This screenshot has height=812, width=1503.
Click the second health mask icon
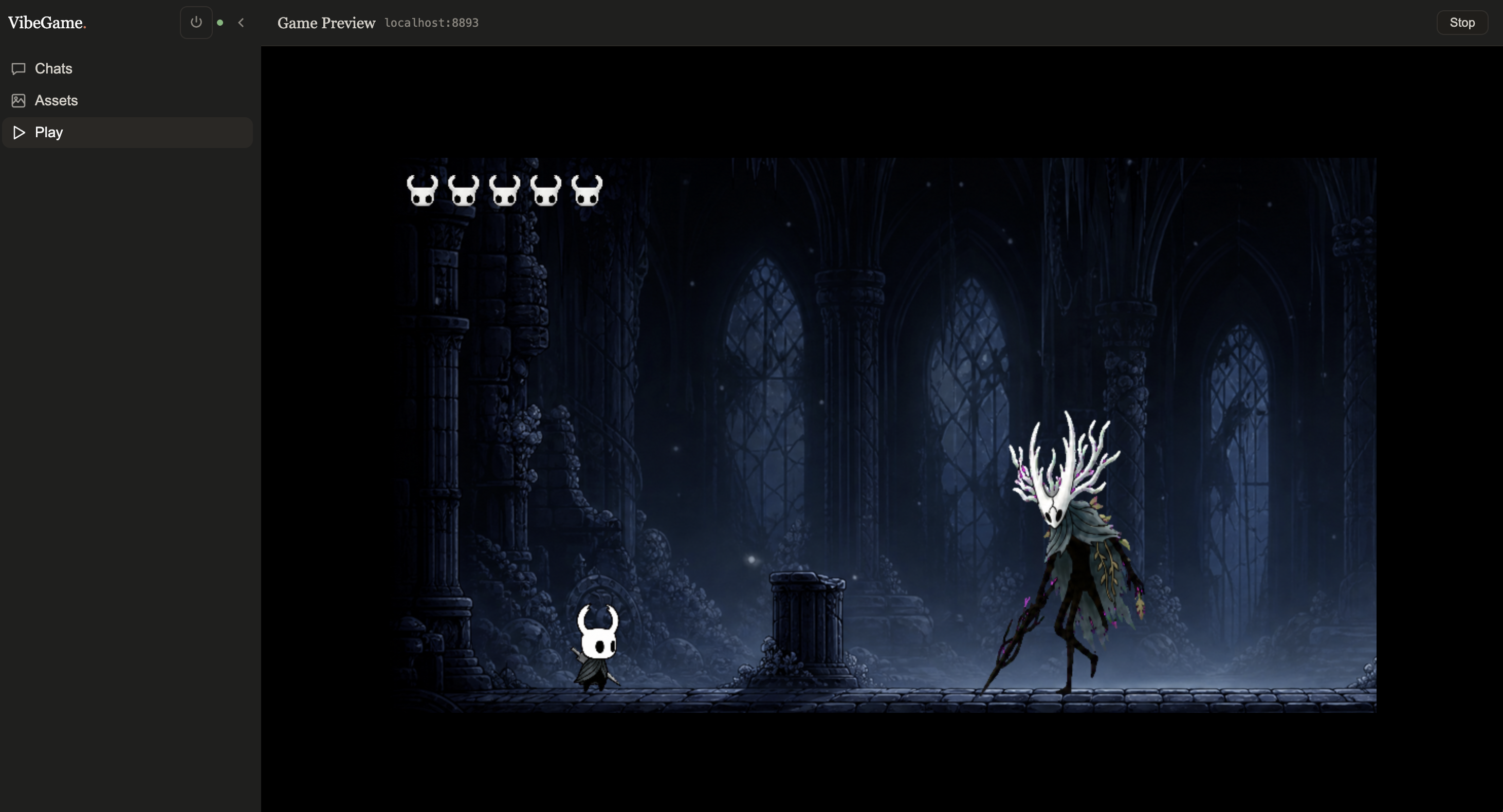[463, 190]
